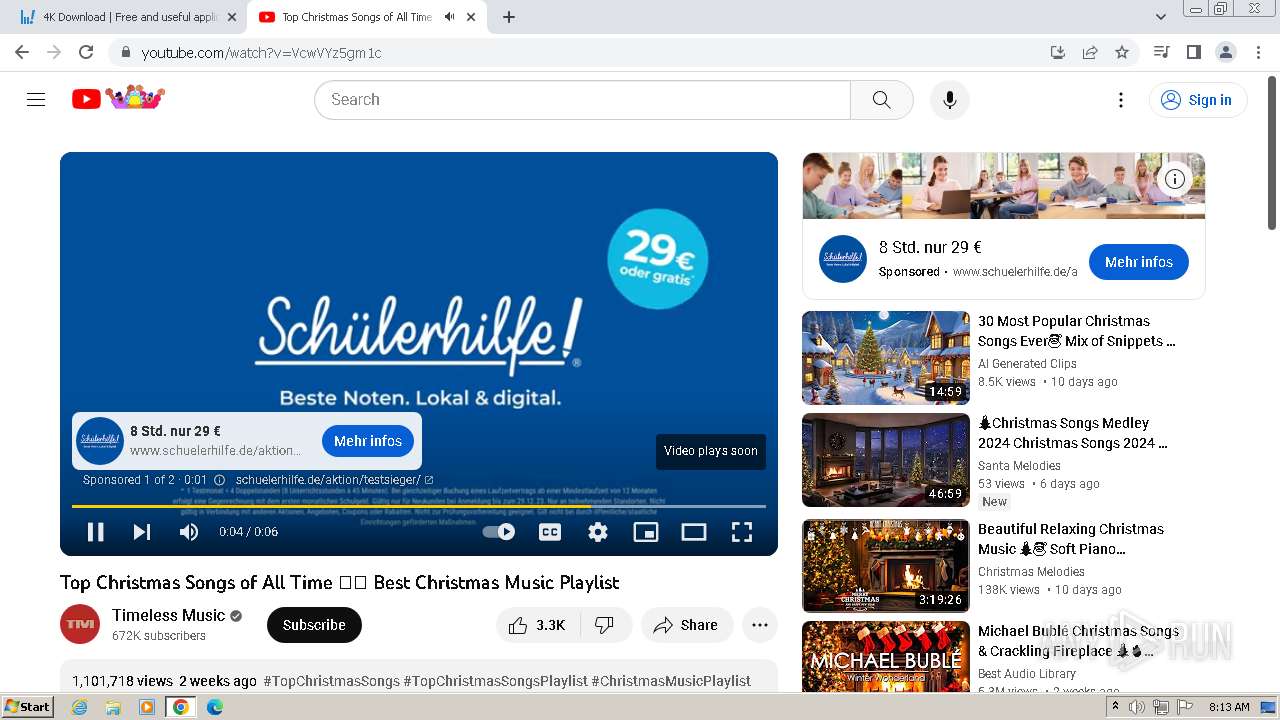Open Windows Start menu
The height and width of the screenshot is (720, 1280).
tap(27, 707)
